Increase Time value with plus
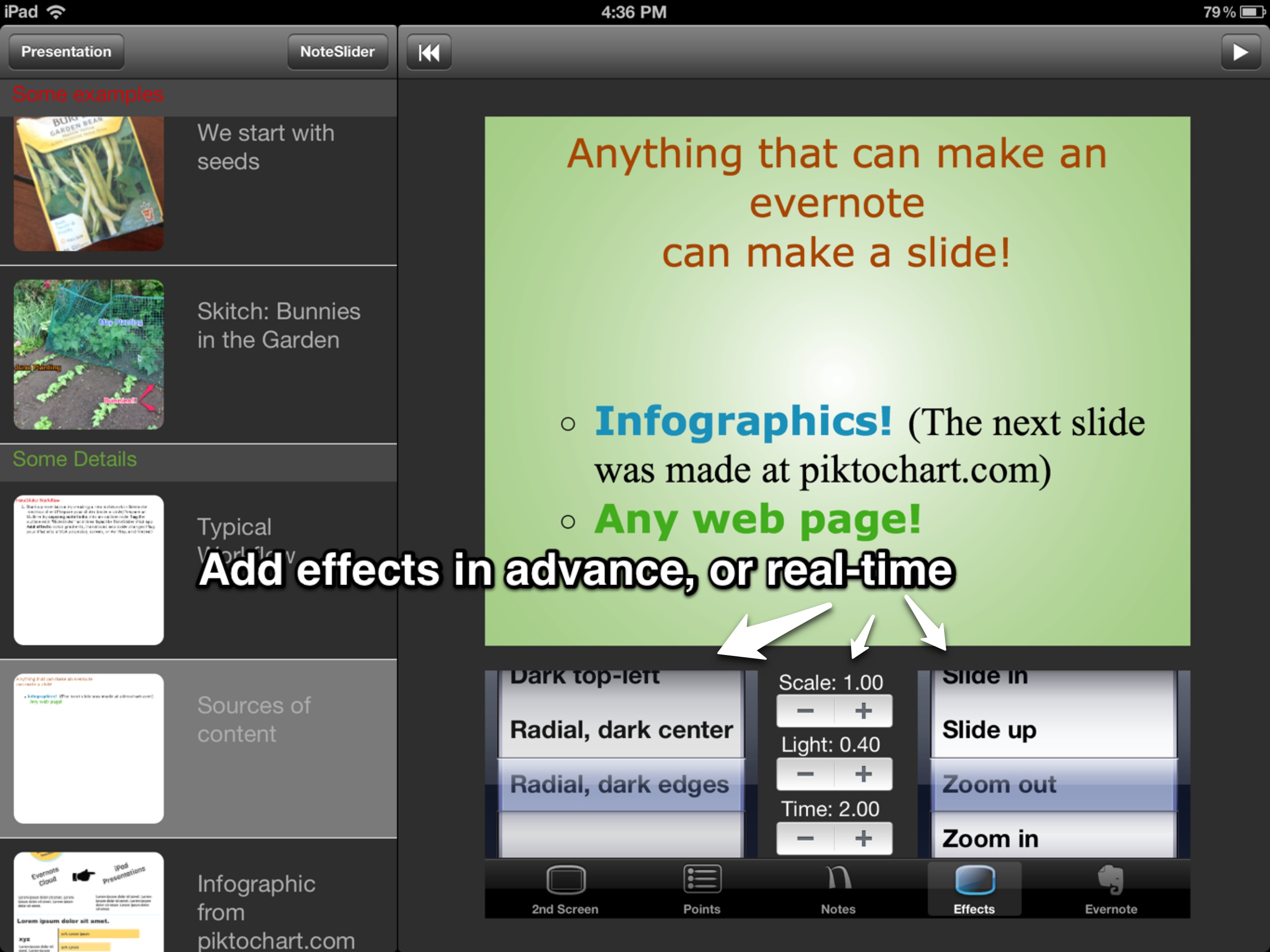This screenshot has width=1270, height=952. (864, 839)
